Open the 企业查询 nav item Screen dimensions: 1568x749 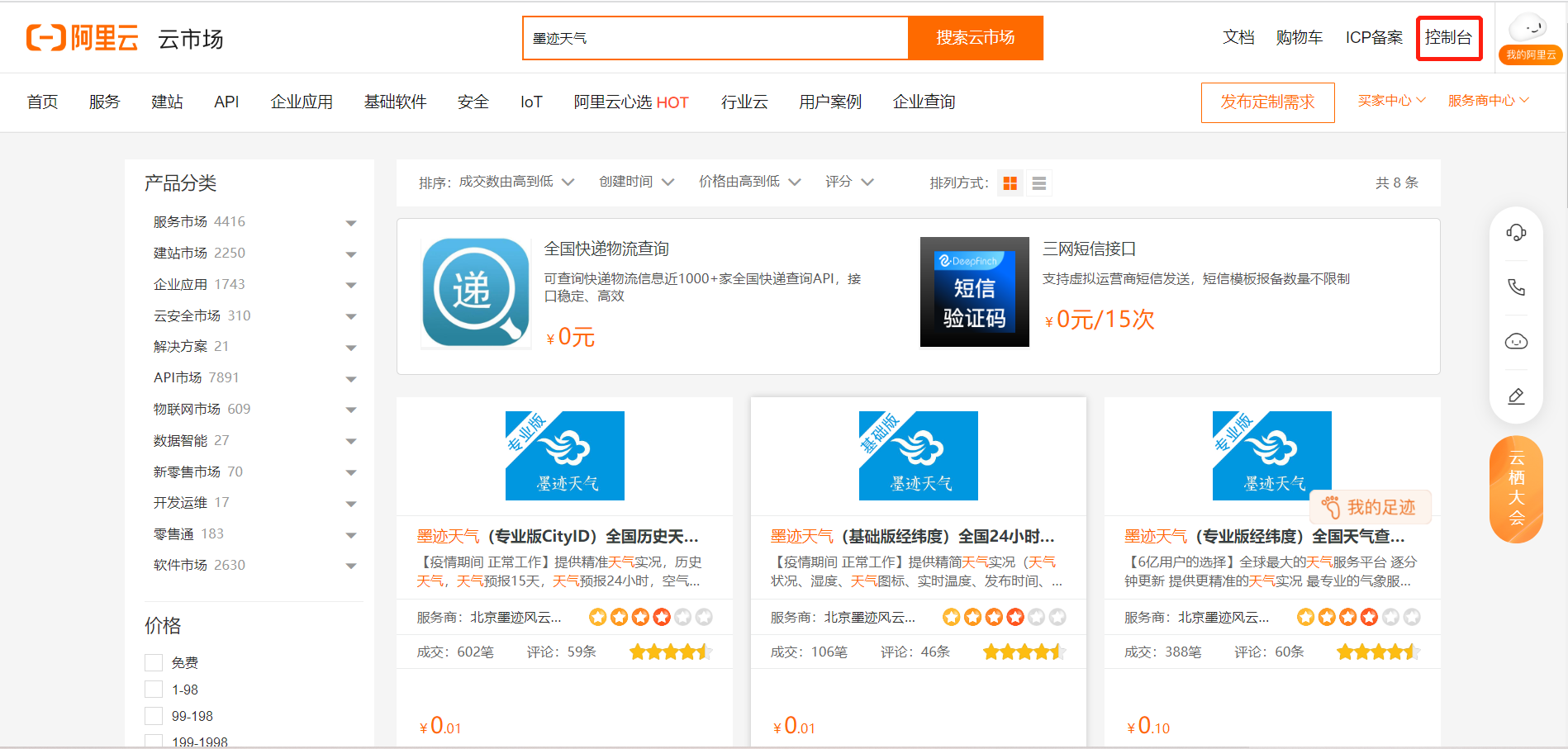[x=924, y=102]
